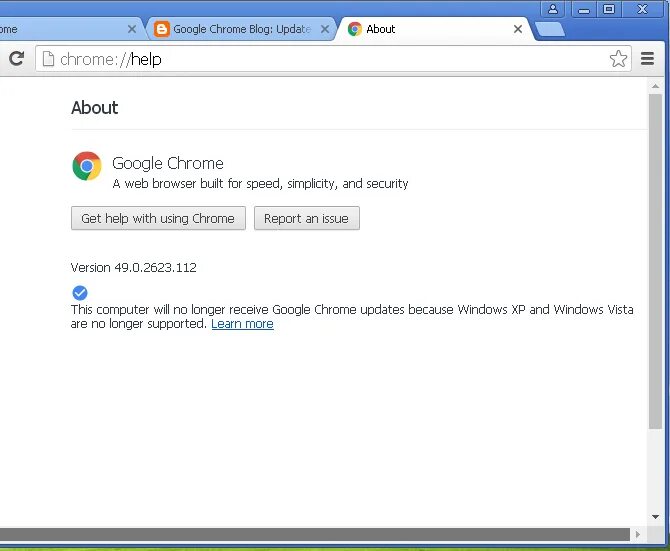Click the horizontal scrollbar thumb
This screenshot has width=670, height=551.
click(x=315, y=534)
